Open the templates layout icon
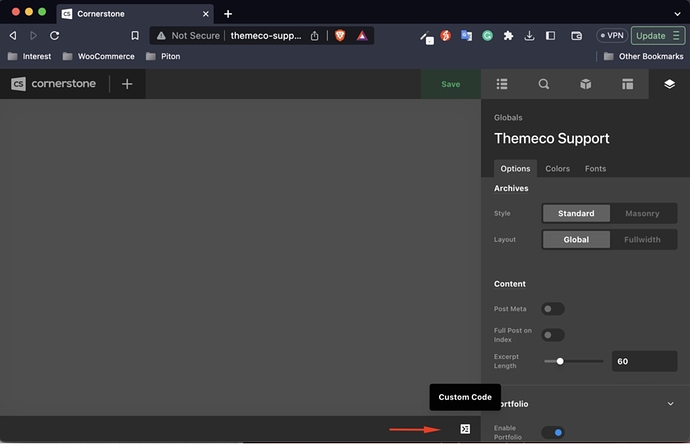Image resolution: width=690 pixels, height=444 pixels. pos(627,84)
